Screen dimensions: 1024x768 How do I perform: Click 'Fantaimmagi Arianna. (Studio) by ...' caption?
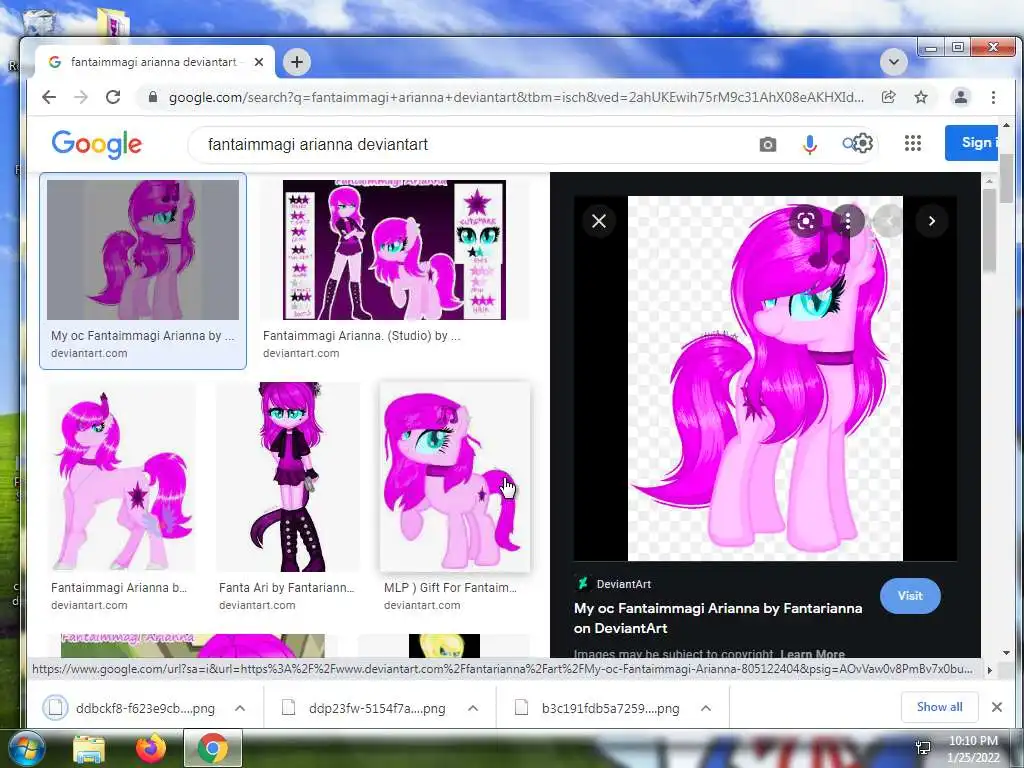tap(361, 336)
